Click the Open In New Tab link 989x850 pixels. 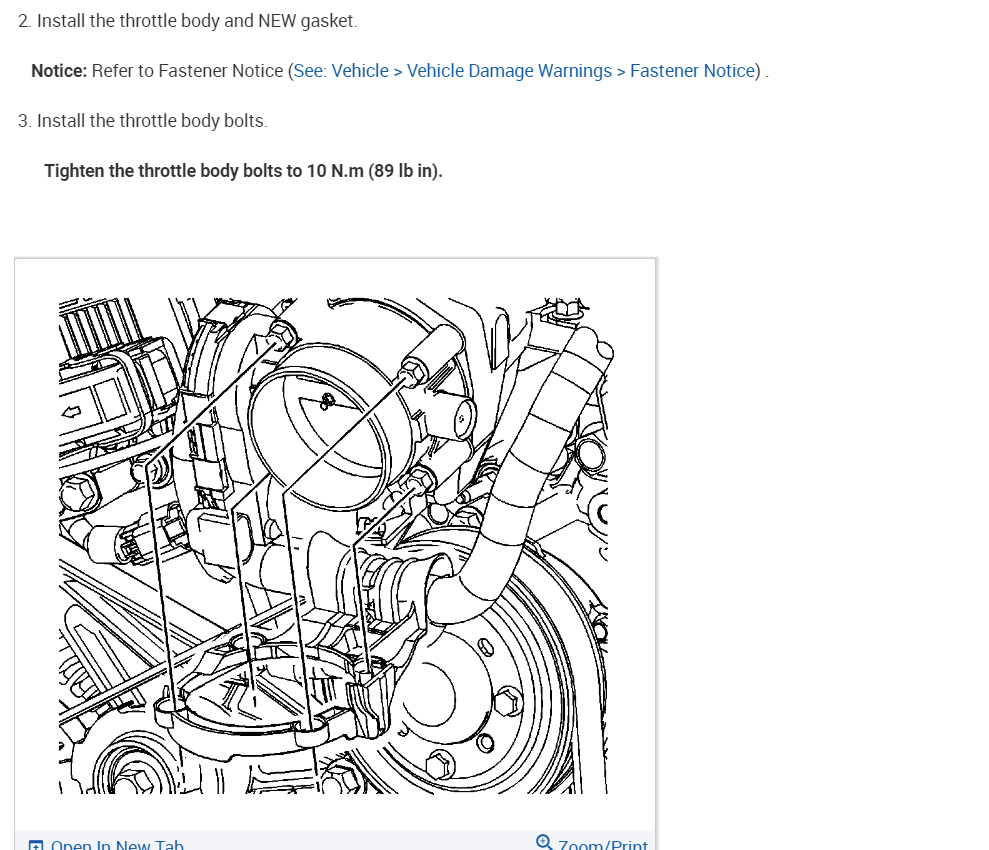[117, 845]
